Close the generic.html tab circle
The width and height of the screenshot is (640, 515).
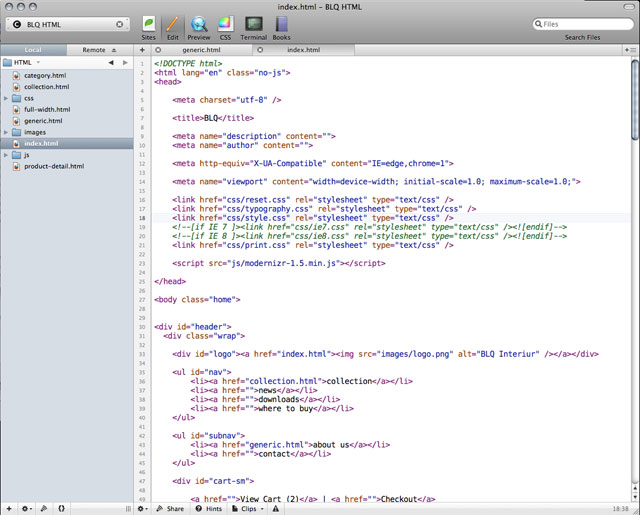tap(158, 50)
